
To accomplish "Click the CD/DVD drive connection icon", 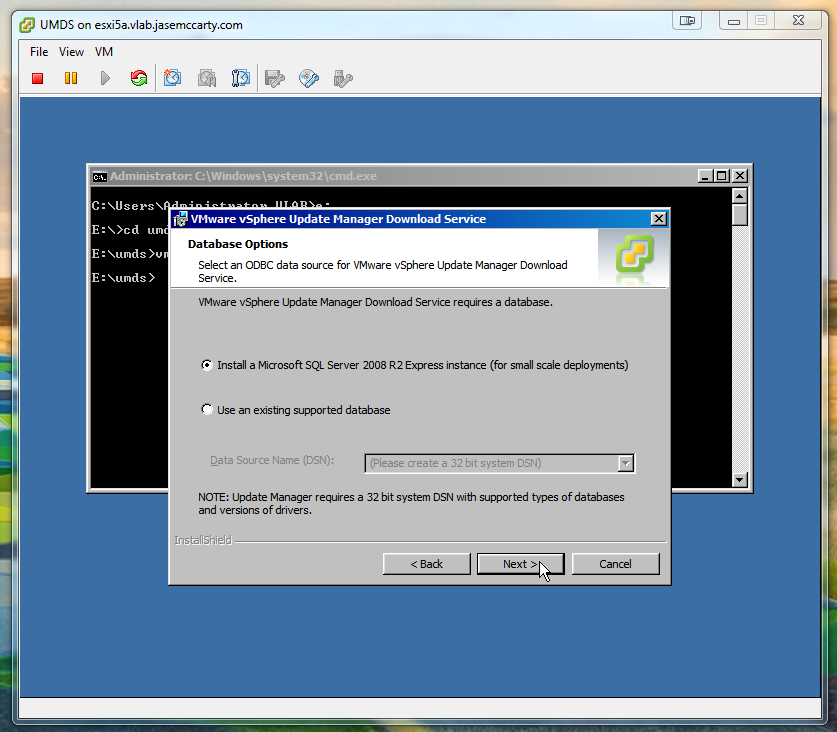I will (x=309, y=78).
